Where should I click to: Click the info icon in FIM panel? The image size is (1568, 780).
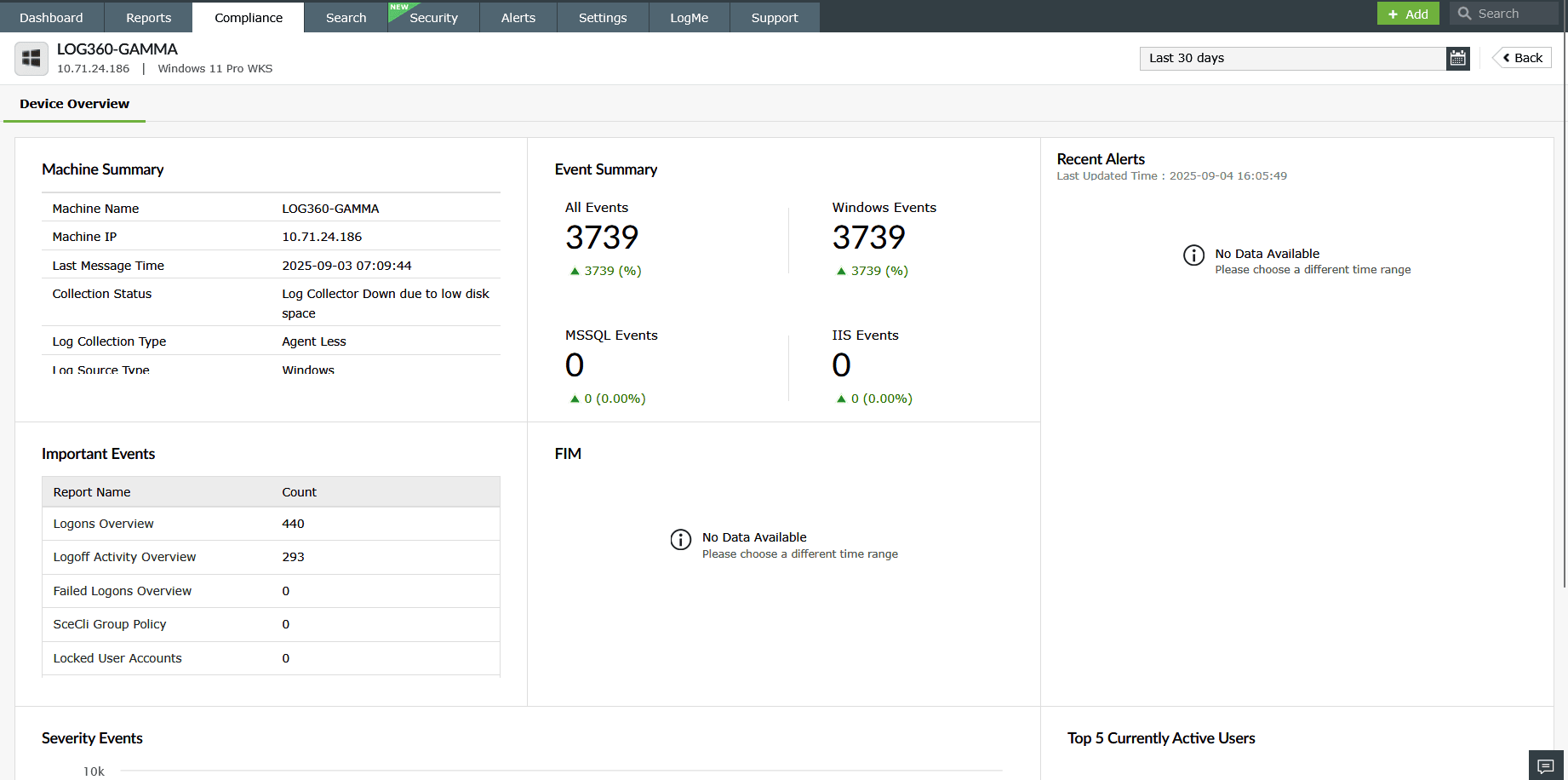tap(681, 540)
